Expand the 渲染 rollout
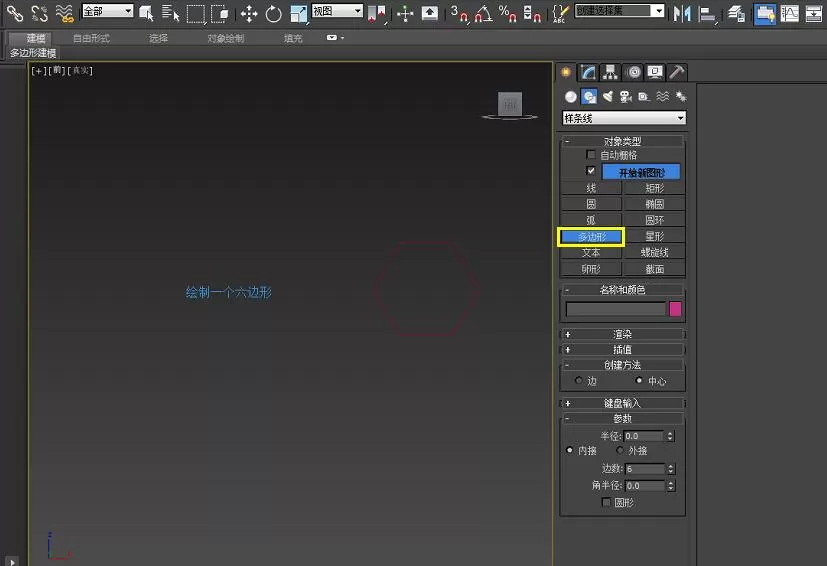This screenshot has width=827, height=566. point(622,334)
